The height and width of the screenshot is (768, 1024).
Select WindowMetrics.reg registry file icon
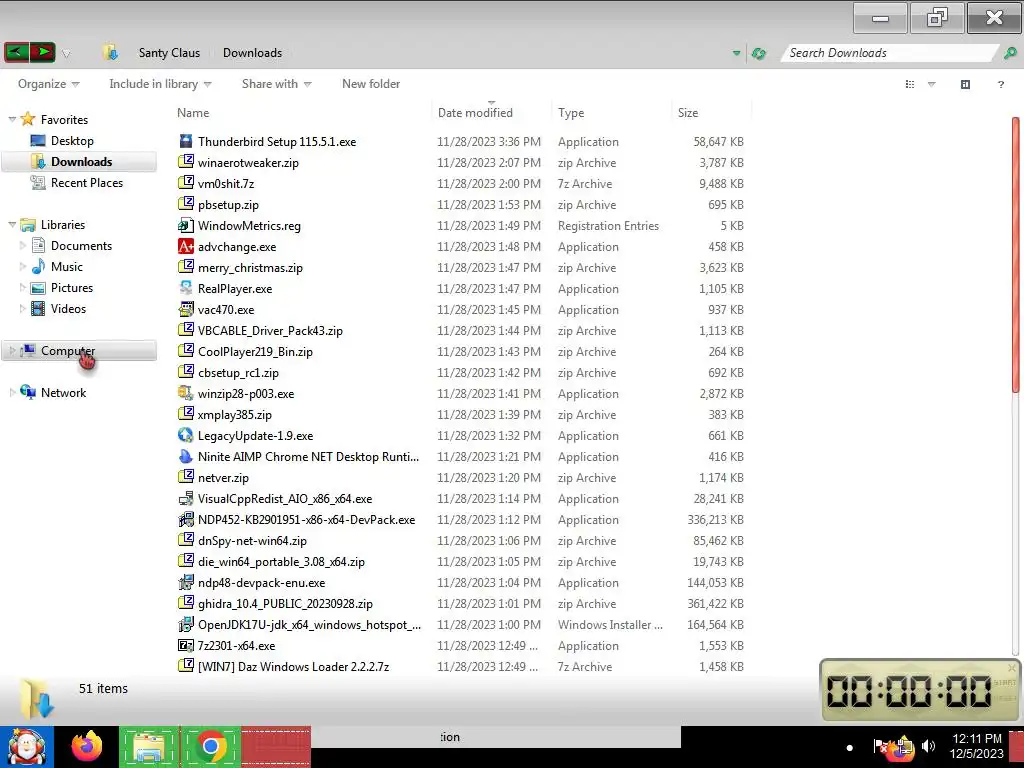coord(186,225)
